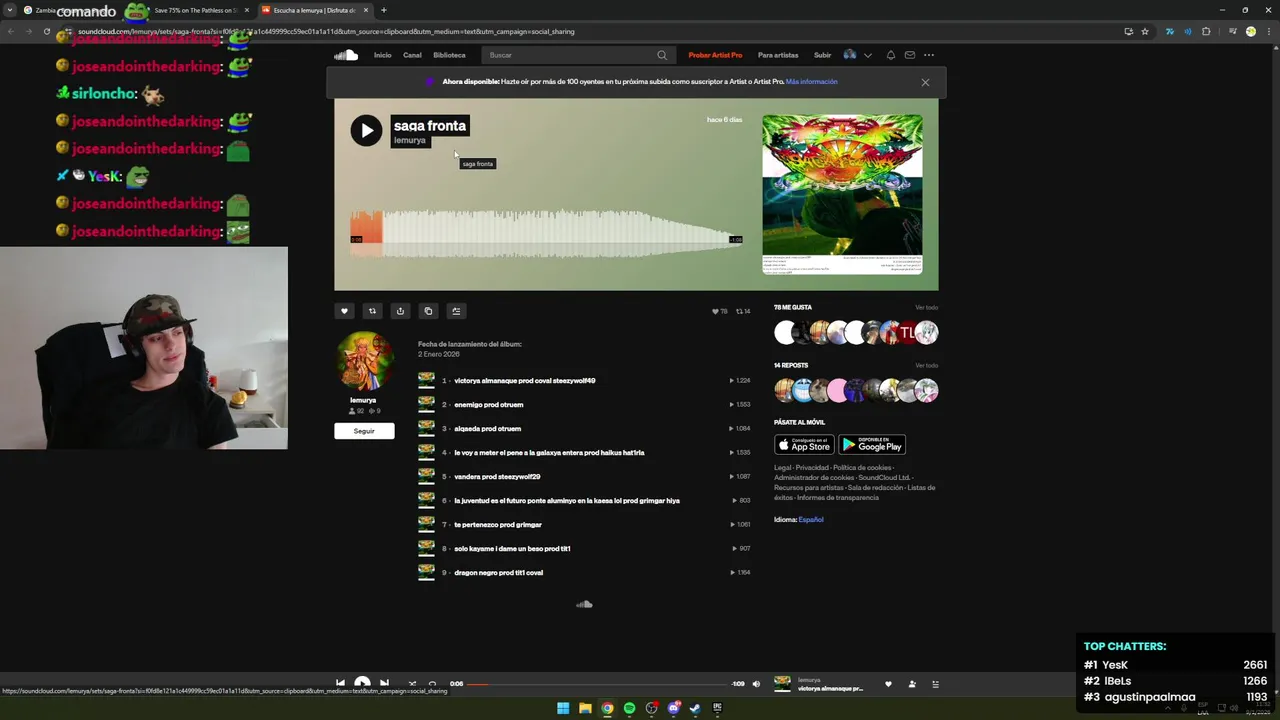Reload the page in Chrome
The height and width of the screenshot is (720, 1280).
(x=46, y=31)
